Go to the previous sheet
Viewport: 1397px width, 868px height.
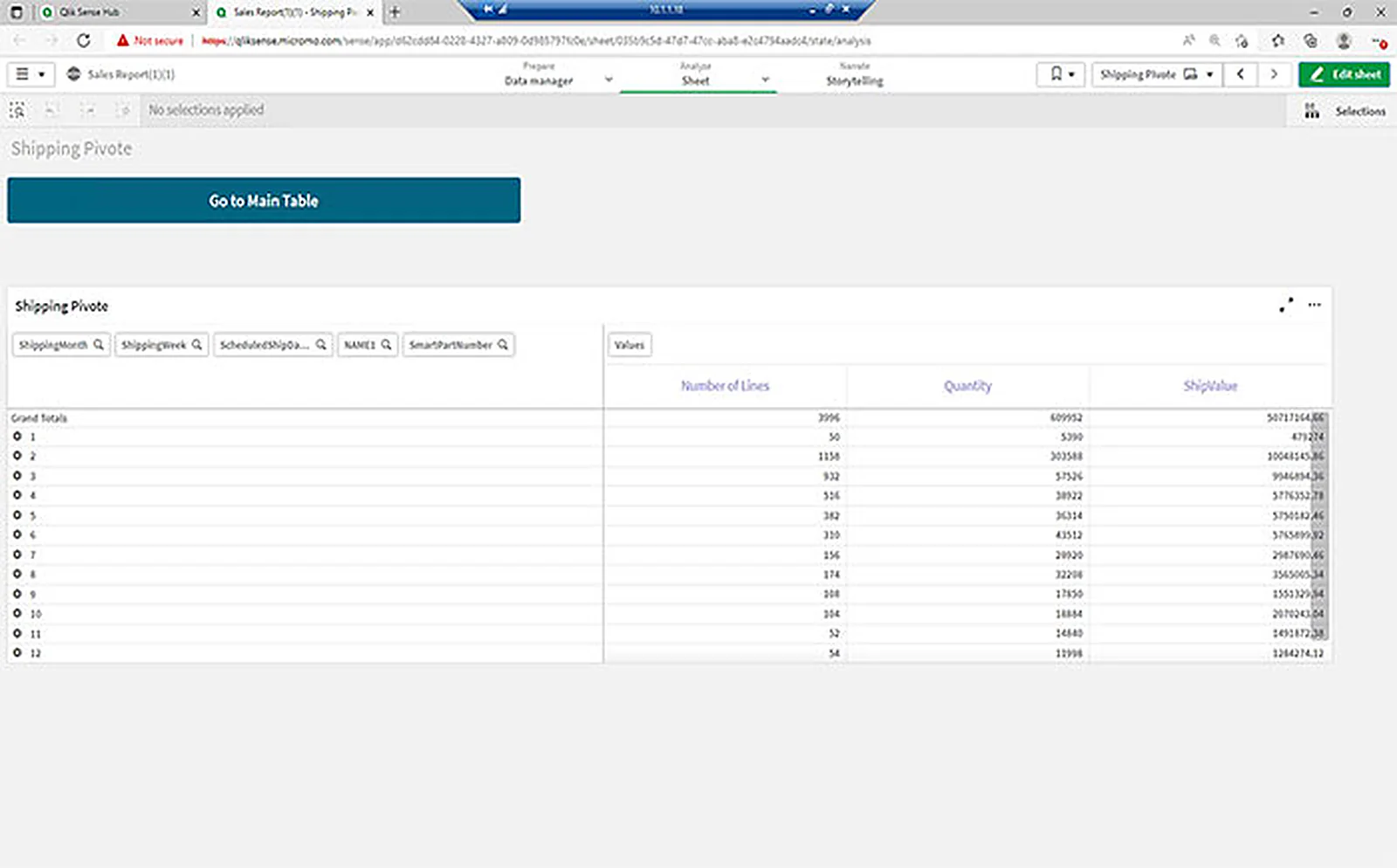[1241, 74]
